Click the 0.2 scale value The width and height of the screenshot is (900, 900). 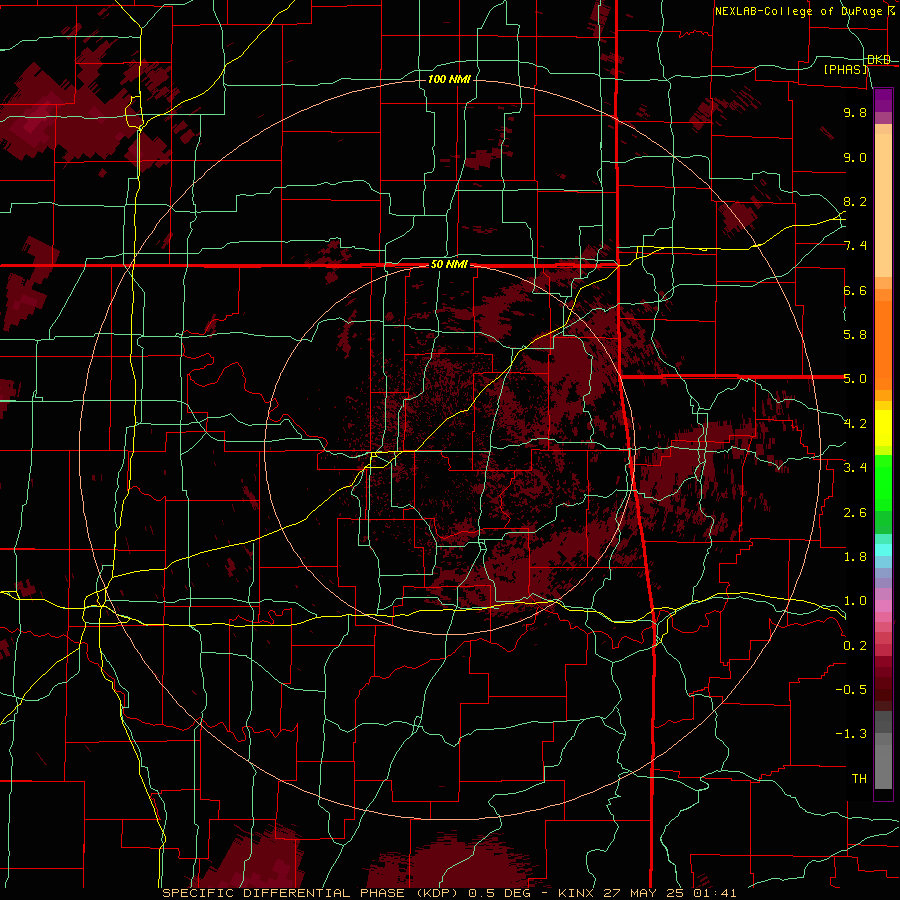[x=855, y=646]
